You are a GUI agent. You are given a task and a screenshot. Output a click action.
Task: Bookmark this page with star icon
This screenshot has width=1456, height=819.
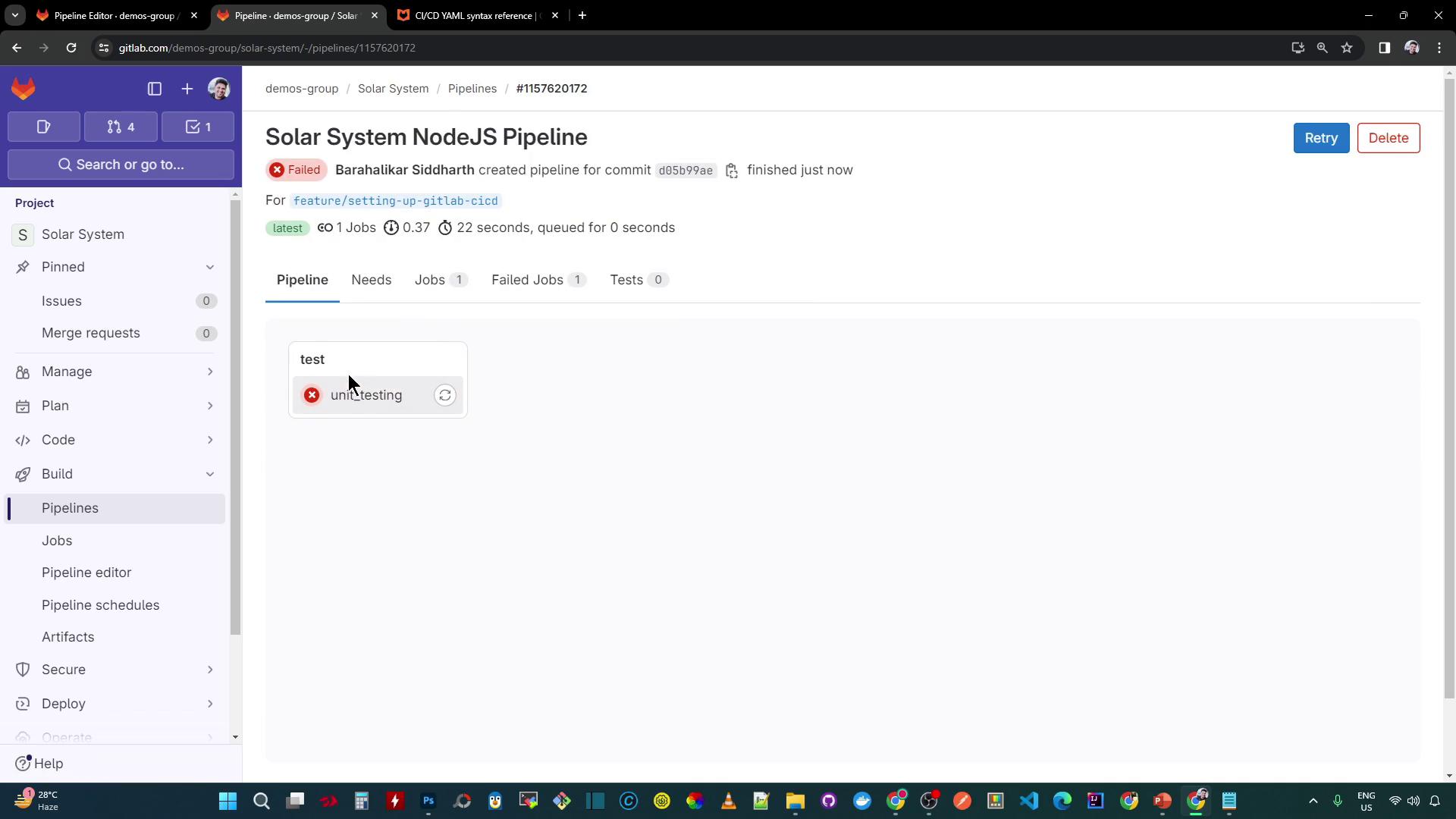click(1347, 48)
